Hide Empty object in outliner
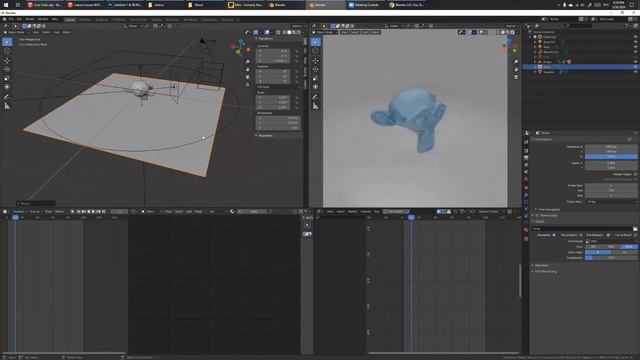 (x=635, y=62)
